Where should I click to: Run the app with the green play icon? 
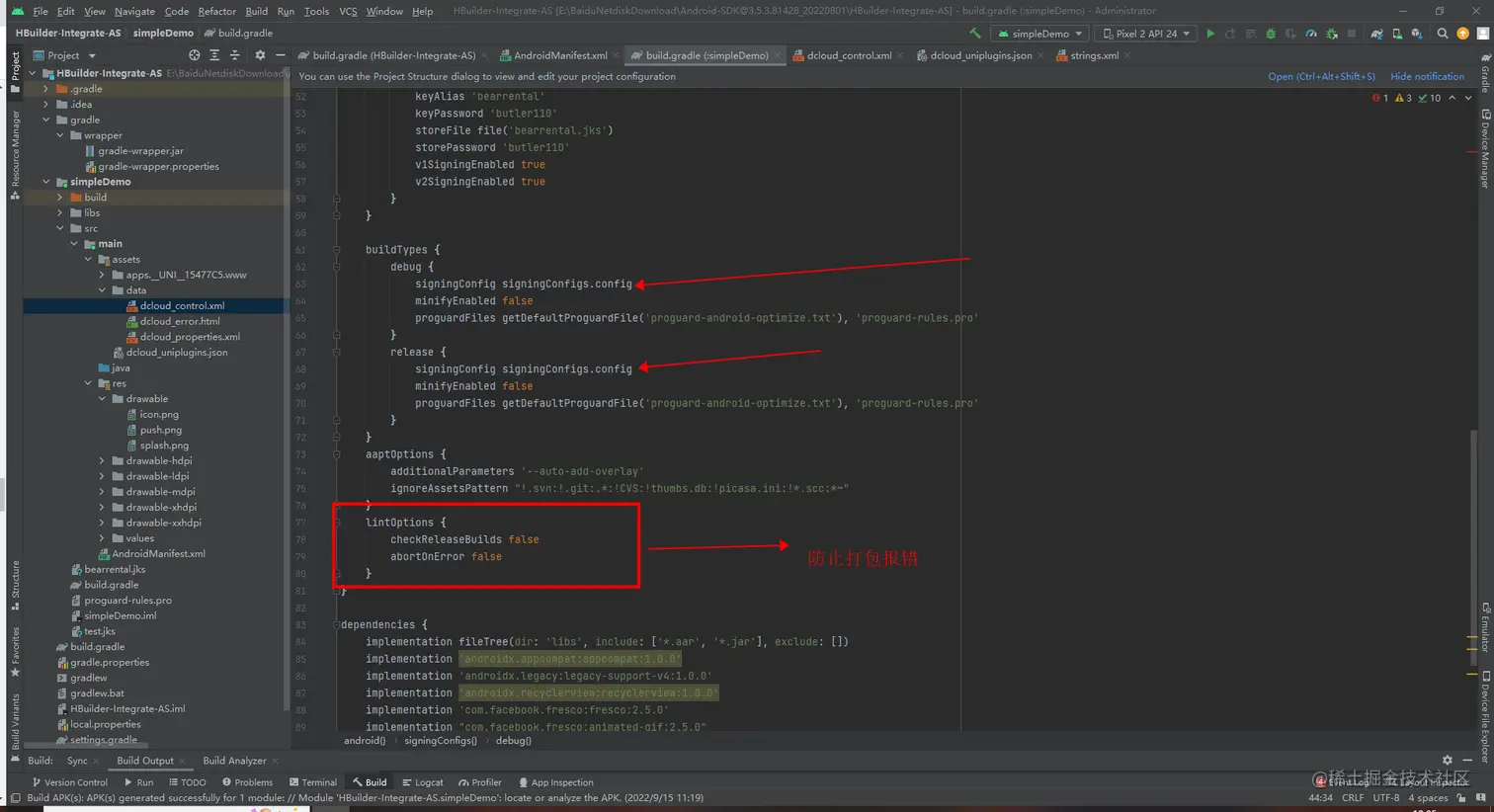coord(1210,34)
